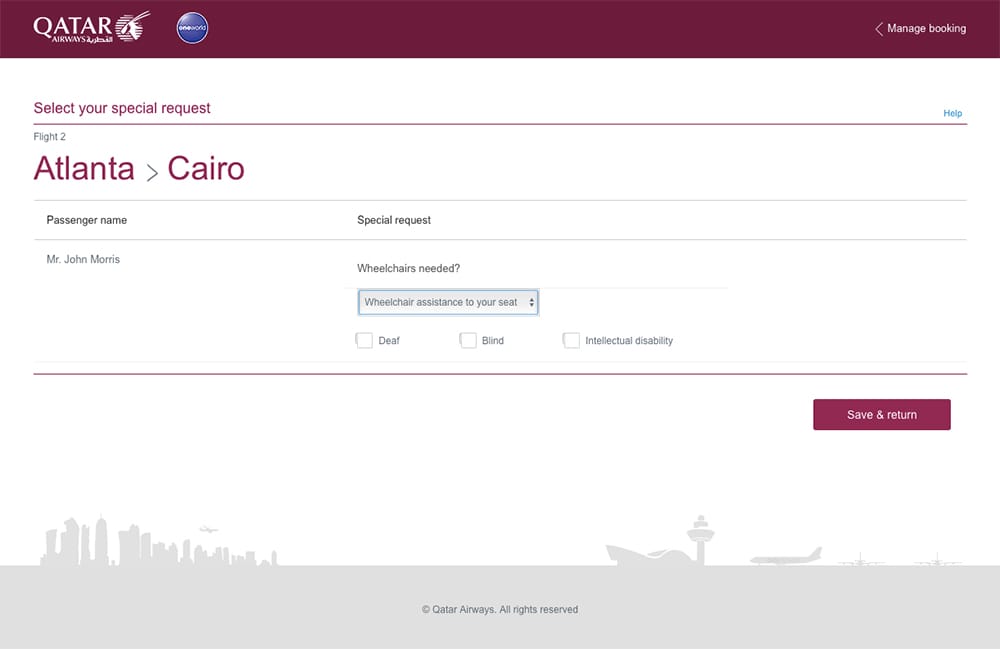Enable the Blind option
1000x649 pixels.
[x=468, y=340]
